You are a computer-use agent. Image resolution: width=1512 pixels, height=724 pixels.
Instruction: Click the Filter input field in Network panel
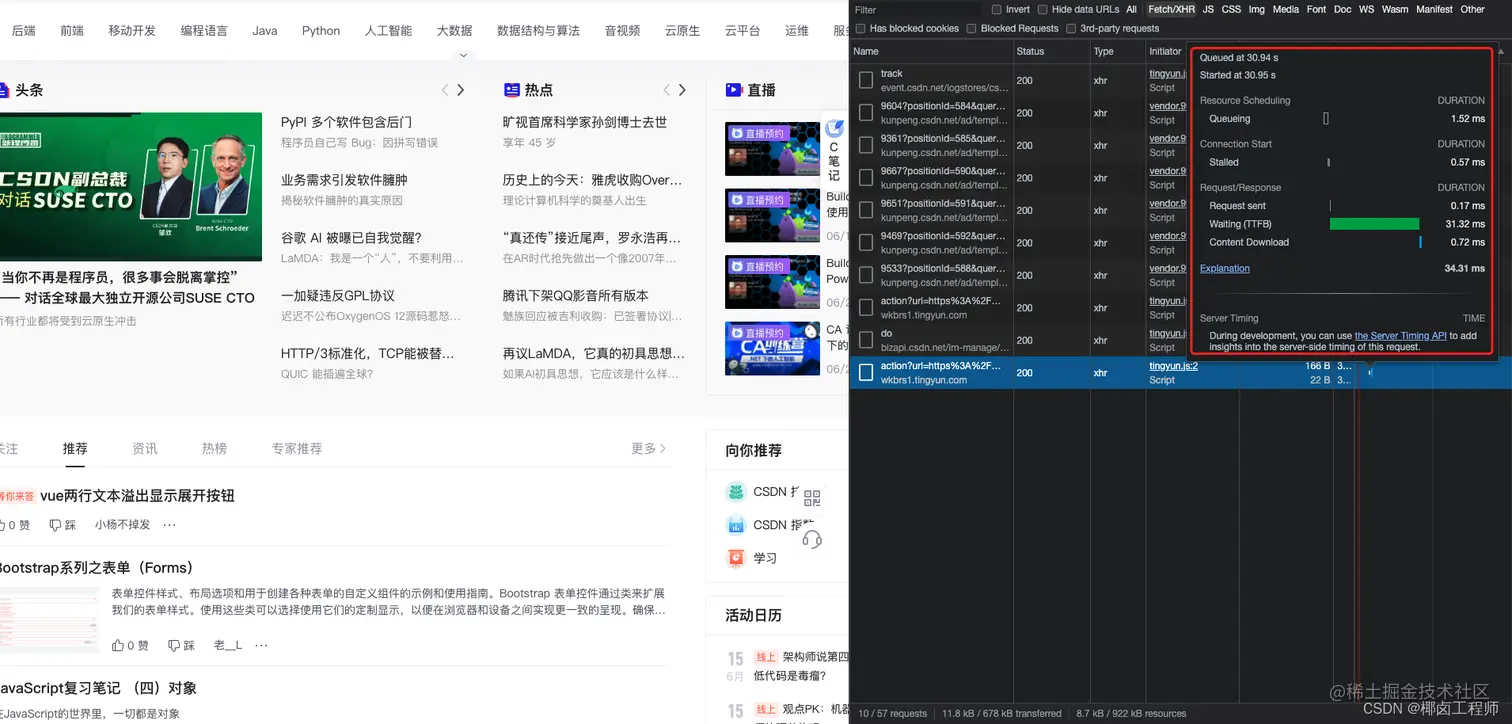916,9
